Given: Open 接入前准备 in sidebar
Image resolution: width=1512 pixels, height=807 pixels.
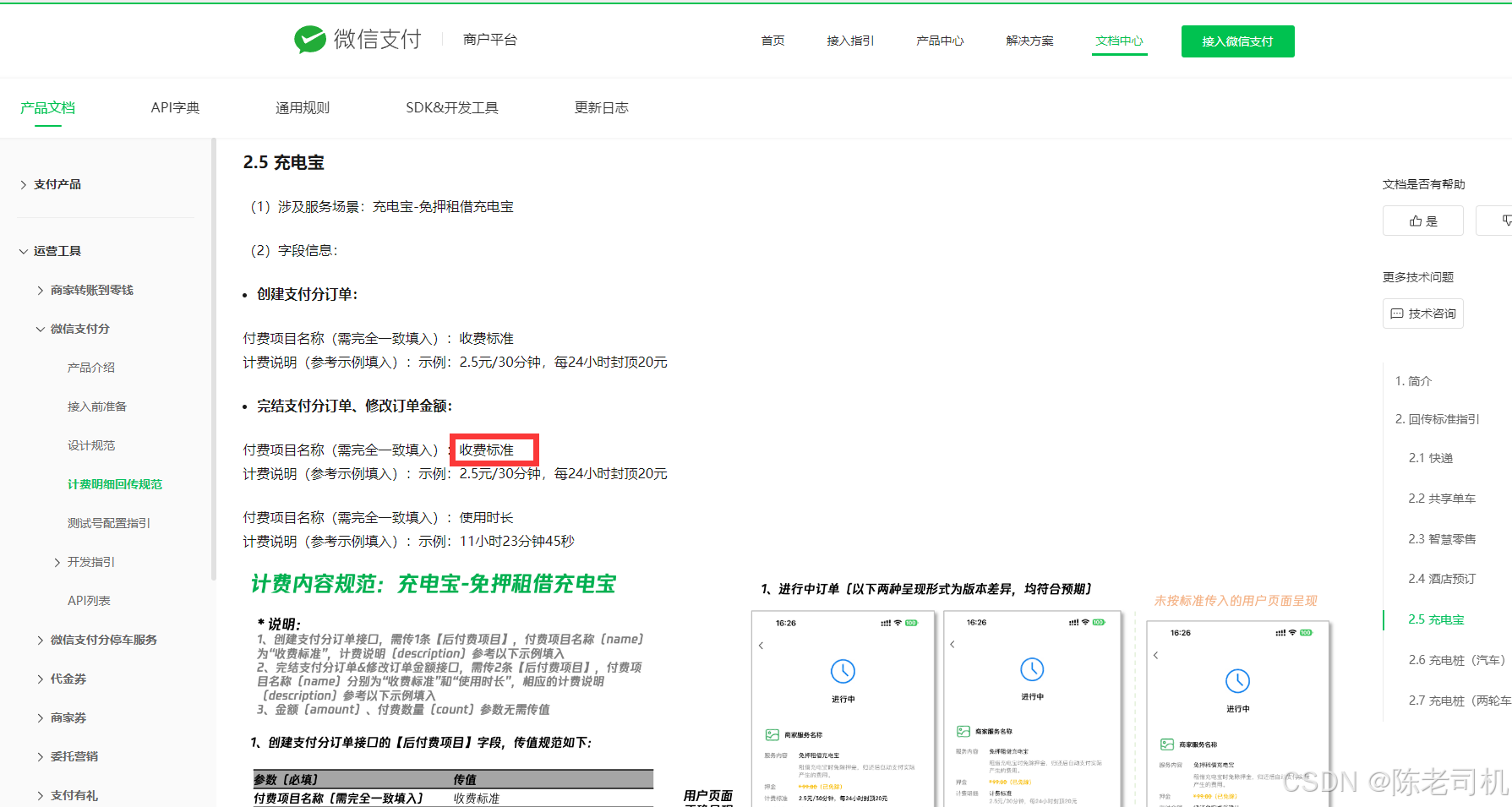Looking at the screenshot, I should pyautogui.click(x=97, y=406).
